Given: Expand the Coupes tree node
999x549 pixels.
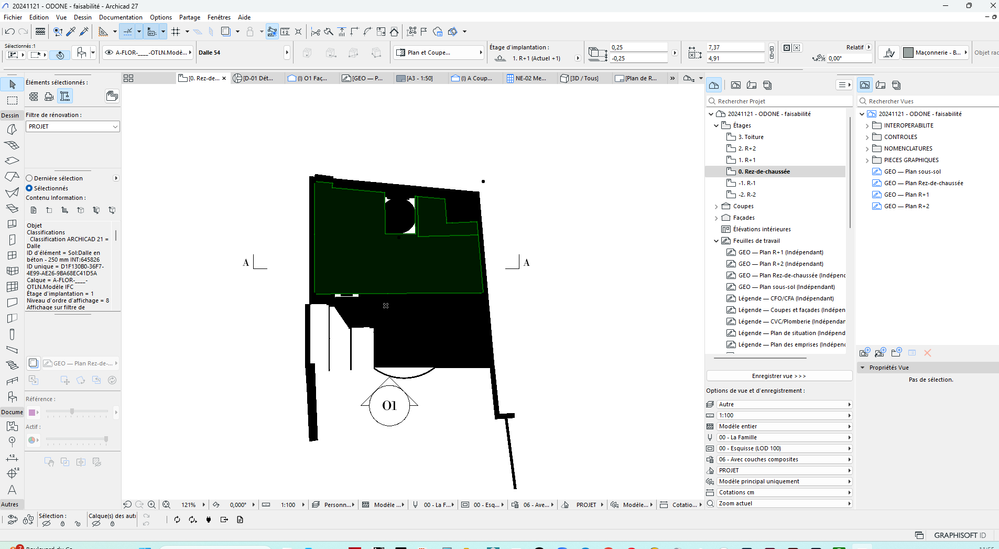Looking at the screenshot, I should pos(716,207).
